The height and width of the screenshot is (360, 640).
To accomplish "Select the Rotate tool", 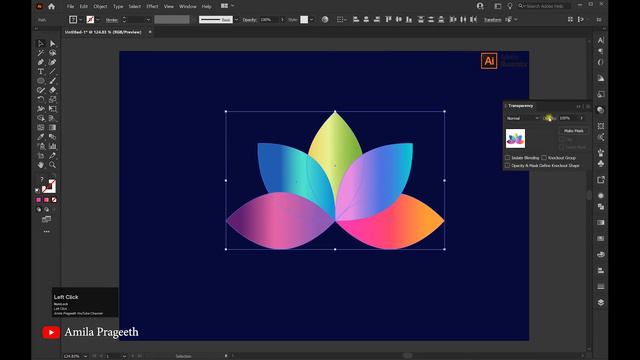I will [x=40, y=100].
